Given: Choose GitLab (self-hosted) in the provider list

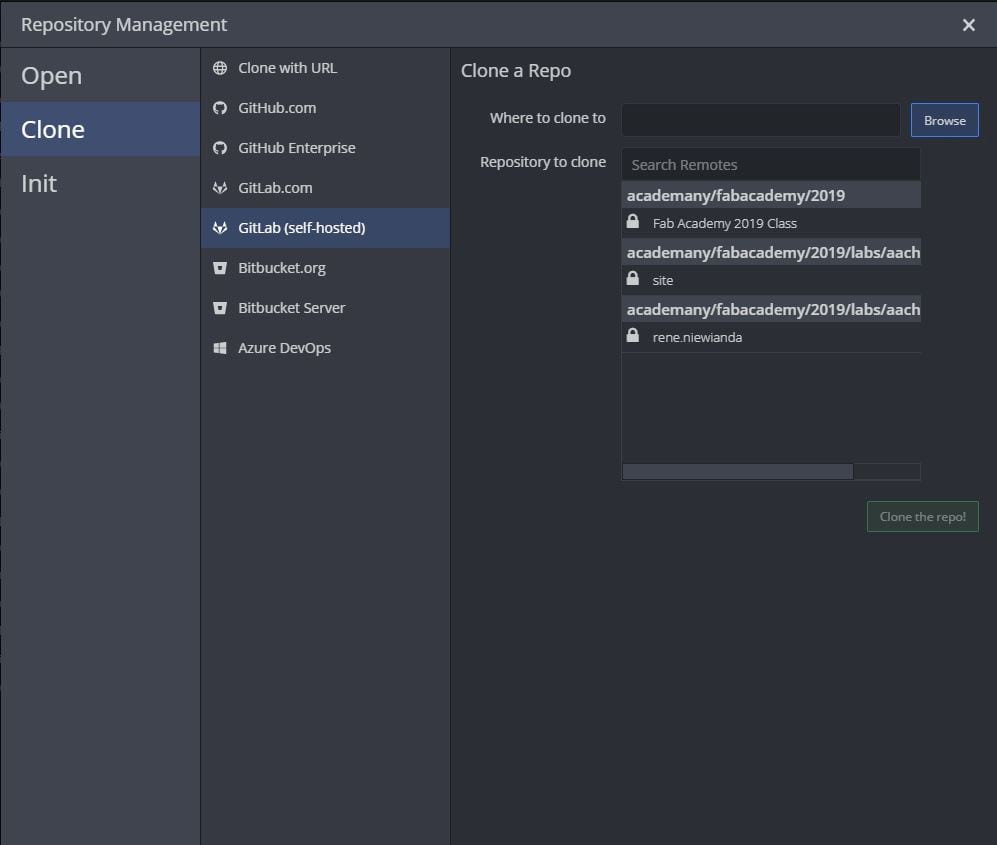Looking at the screenshot, I should [x=301, y=228].
